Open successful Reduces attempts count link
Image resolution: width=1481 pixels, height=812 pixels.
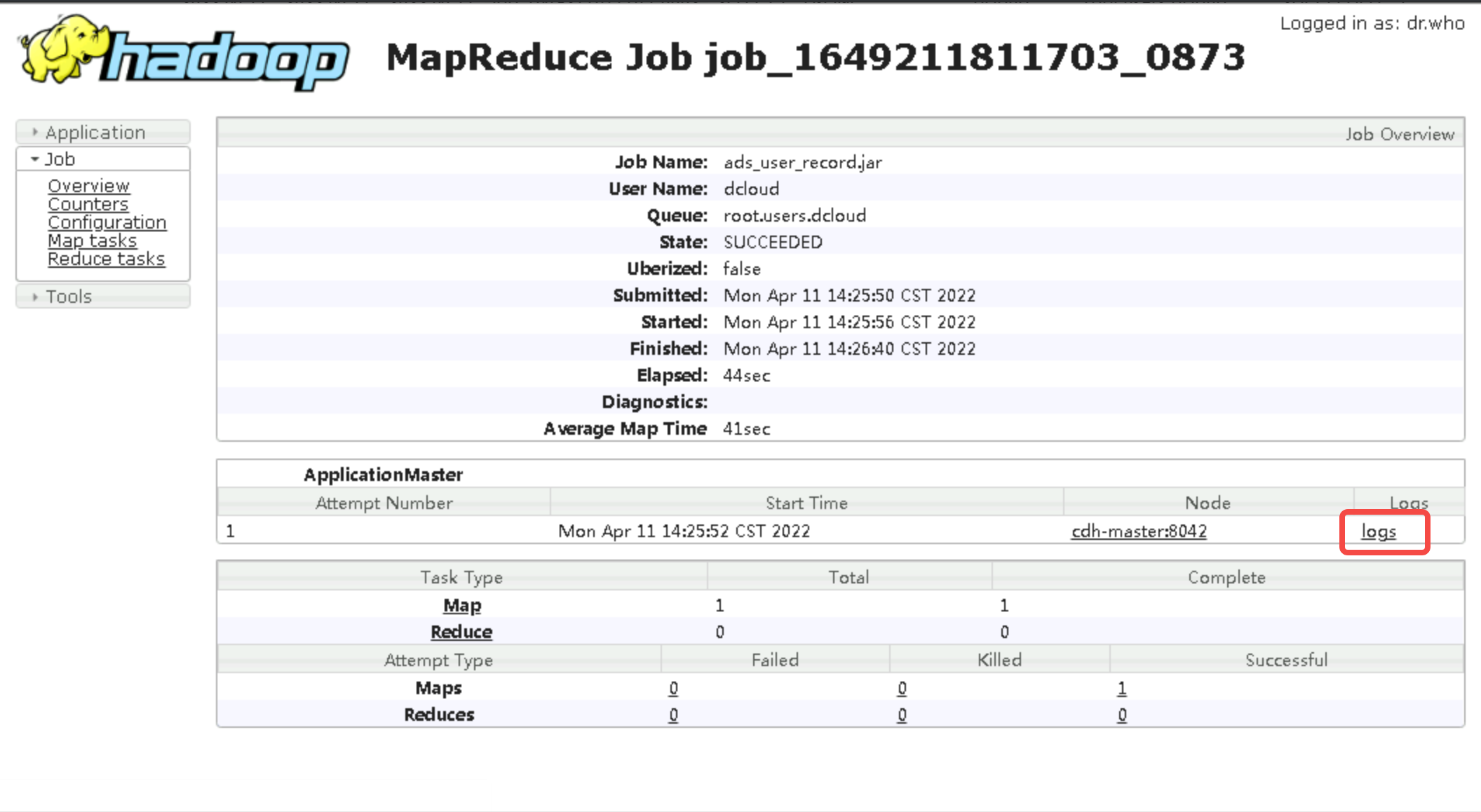pyautogui.click(x=1122, y=715)
